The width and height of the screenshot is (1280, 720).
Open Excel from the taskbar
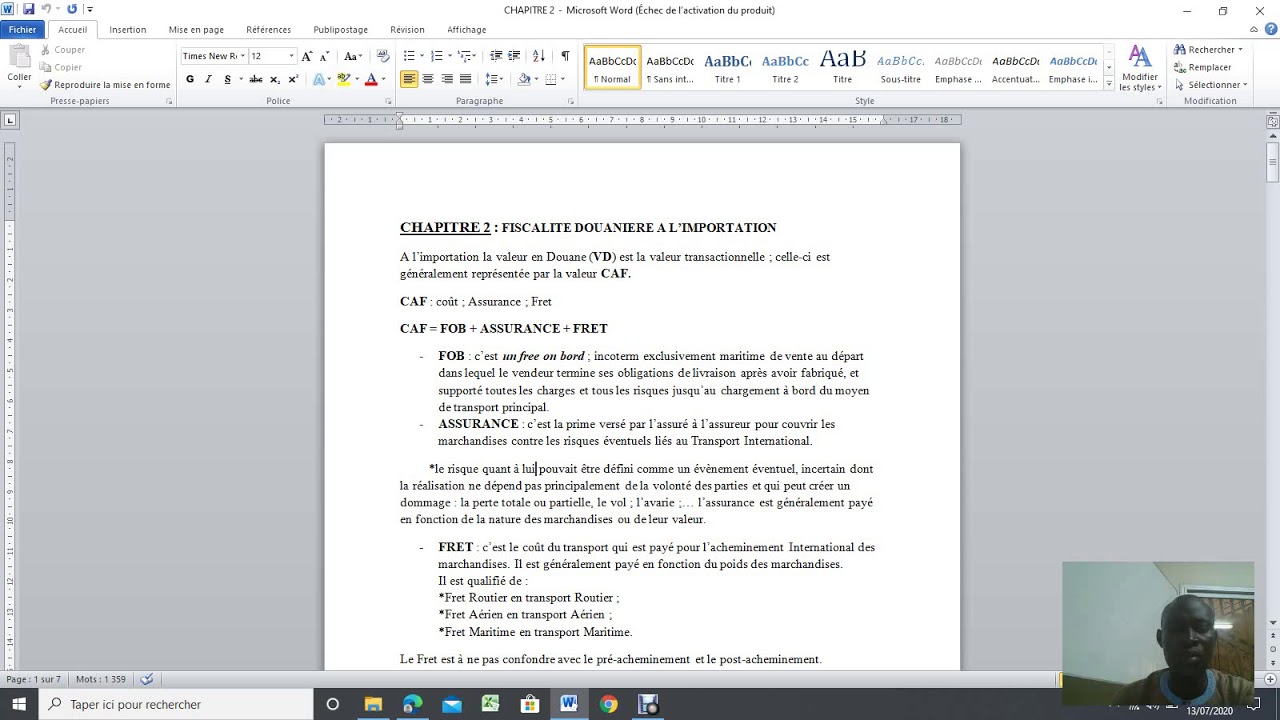(490, 704)
